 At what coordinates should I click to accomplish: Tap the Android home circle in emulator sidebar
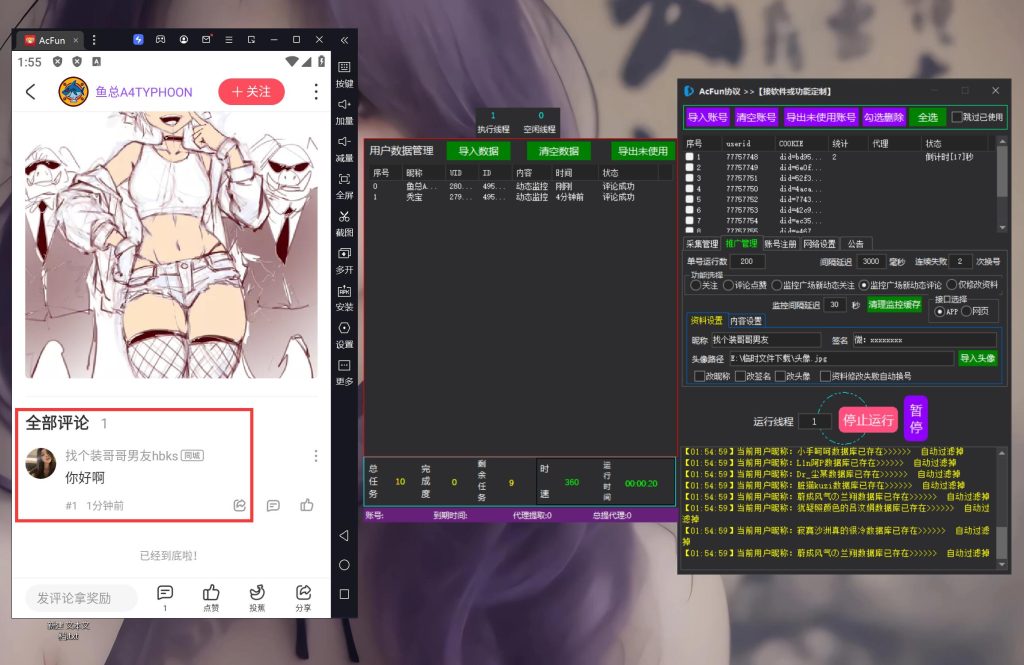coord(344,565)
